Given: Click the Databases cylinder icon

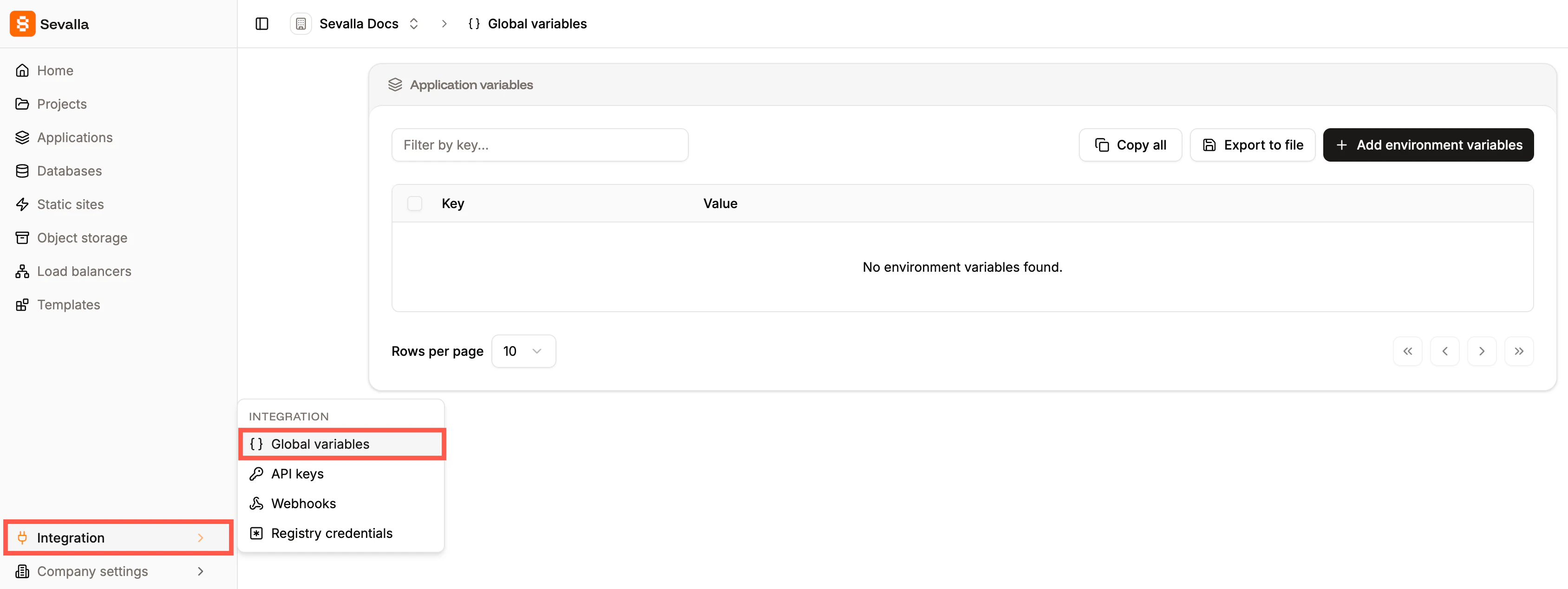Looking at the screenshot, I should (x=22, y=171).
